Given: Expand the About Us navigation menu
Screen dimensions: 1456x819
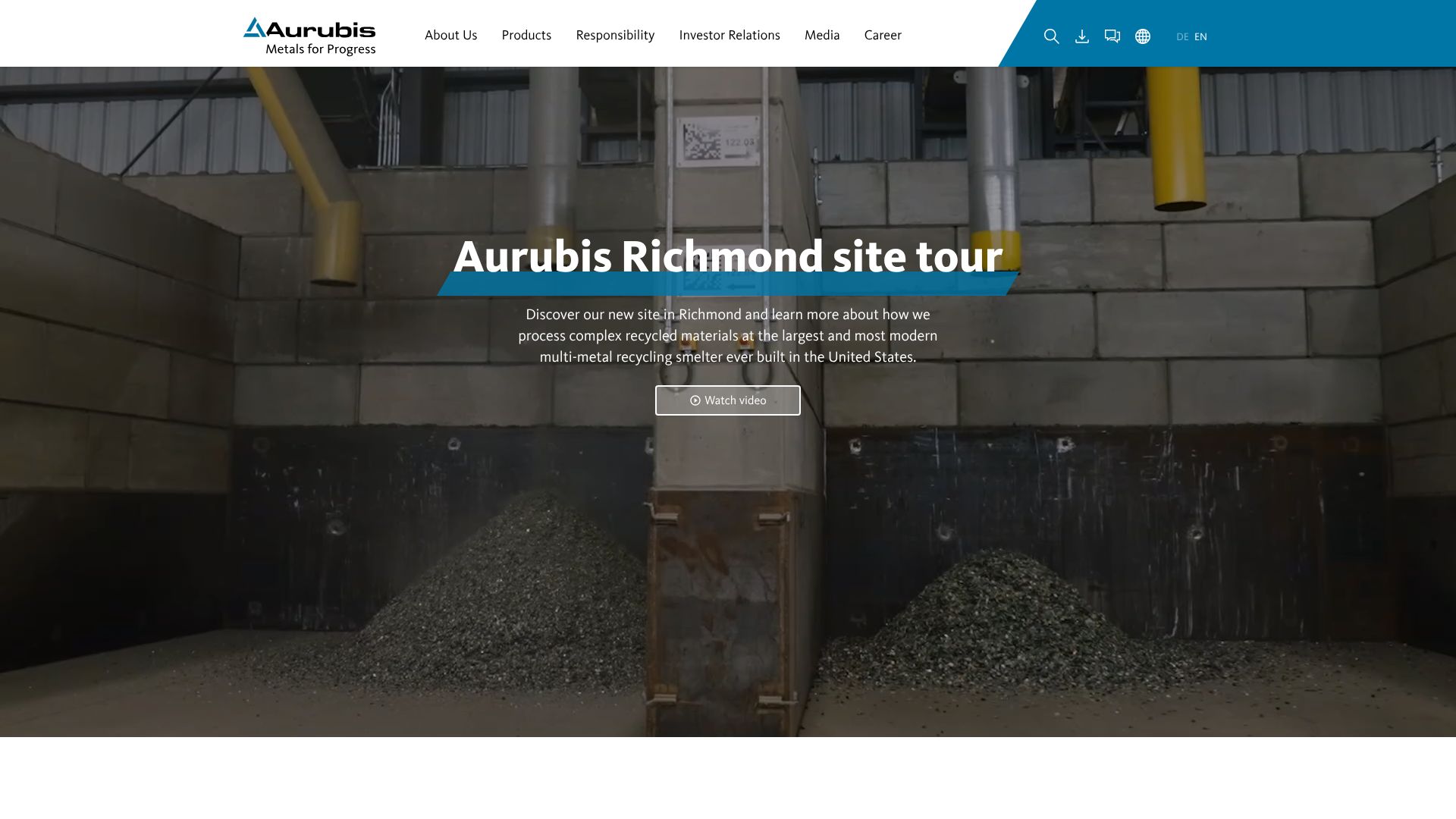Looking at the screenshot, I should (x=450, y=35).
